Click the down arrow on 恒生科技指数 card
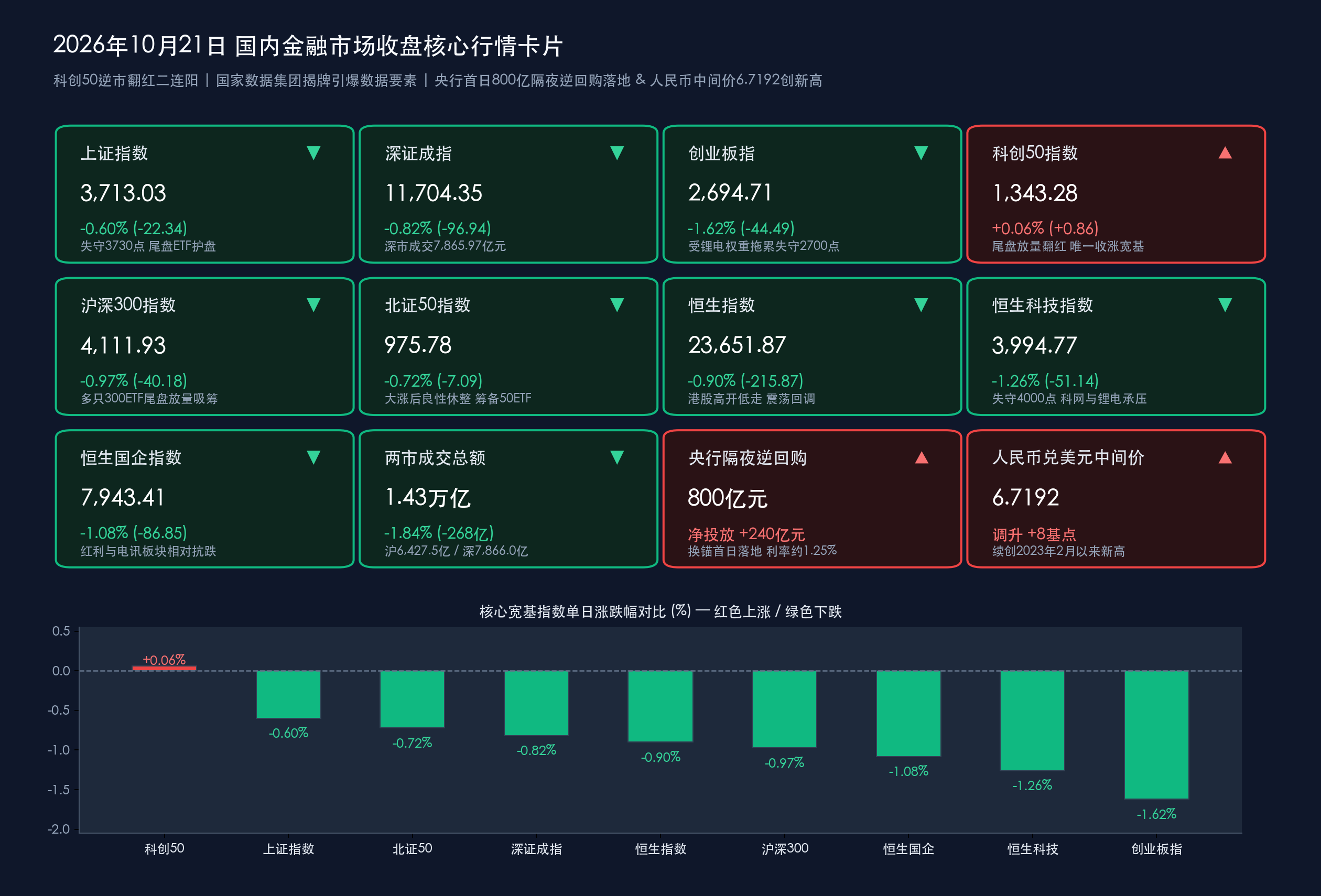This screenshot has height=896, width=1321. pos(1225,305)
